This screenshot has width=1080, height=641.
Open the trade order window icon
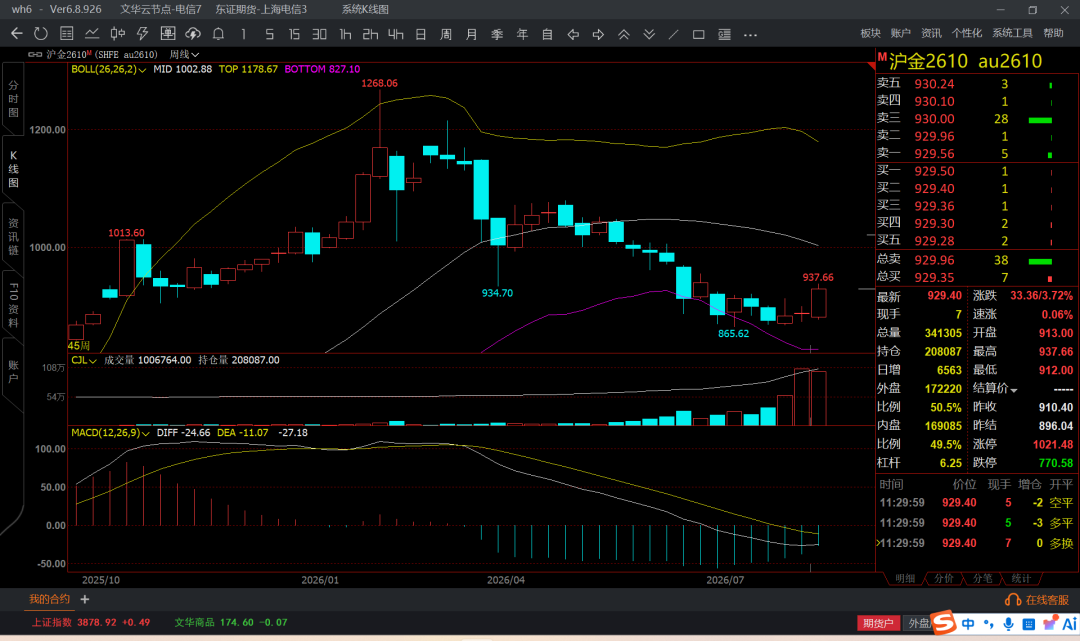[167, 34]
